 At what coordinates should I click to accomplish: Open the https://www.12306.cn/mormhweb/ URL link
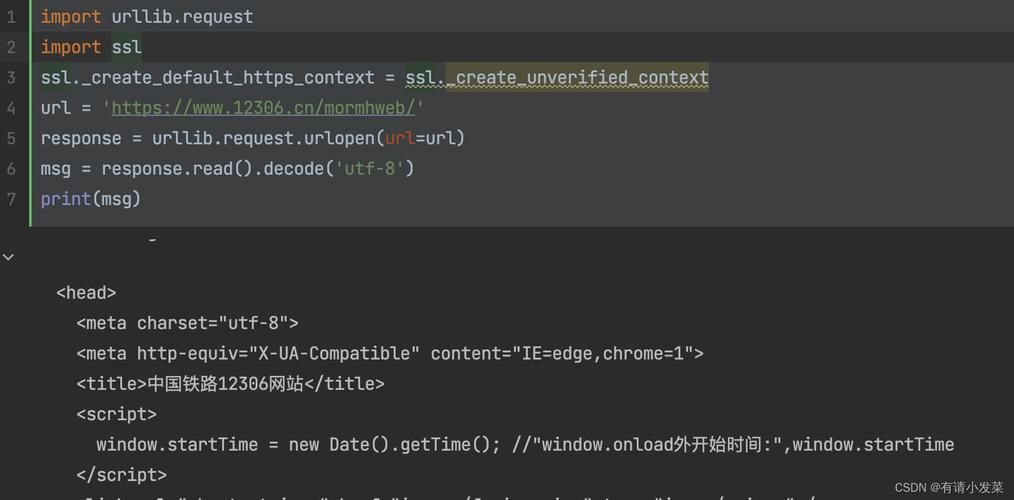coord(263,107)
